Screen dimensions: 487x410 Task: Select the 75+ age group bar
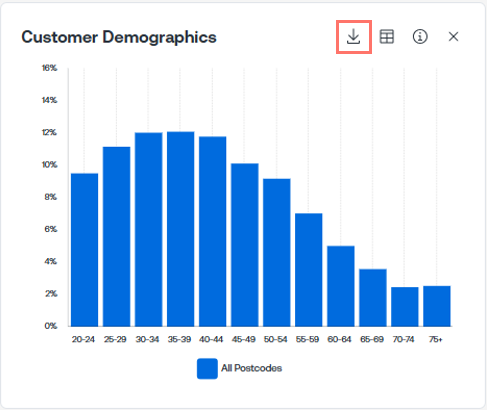tap(437, 306)
